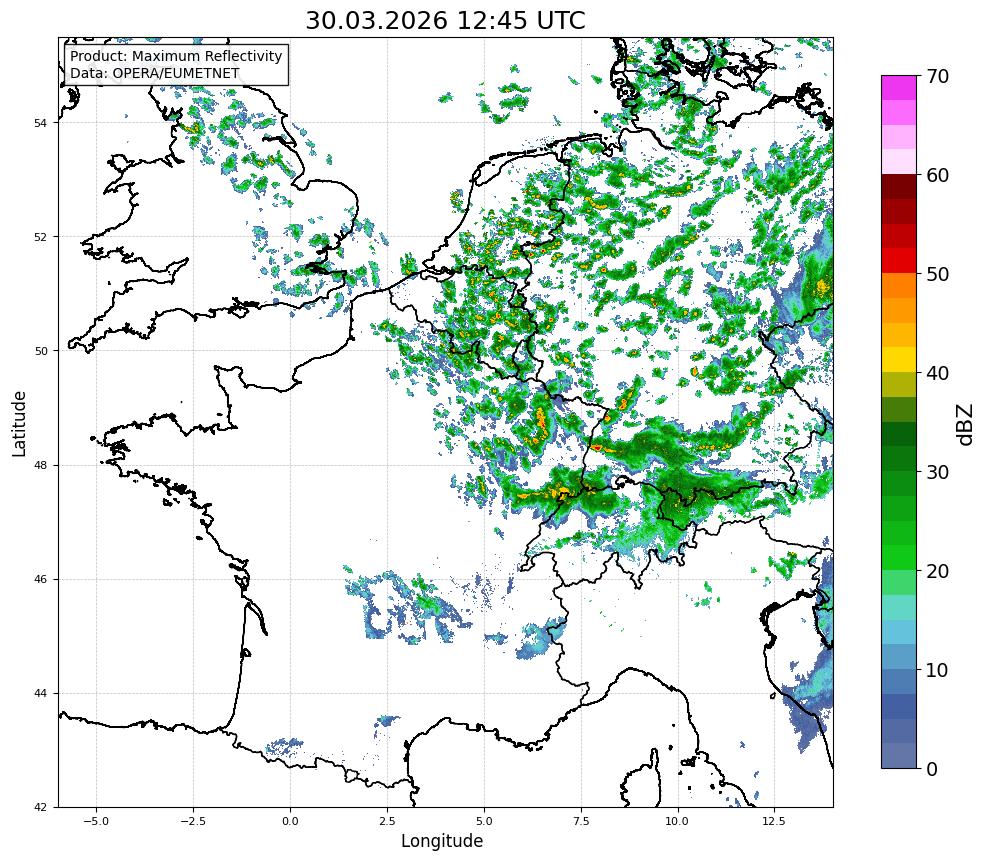This screenshot has width=985, height=860.
Task: Click longitude tick label −2.5
Action: tap(193, 821)
